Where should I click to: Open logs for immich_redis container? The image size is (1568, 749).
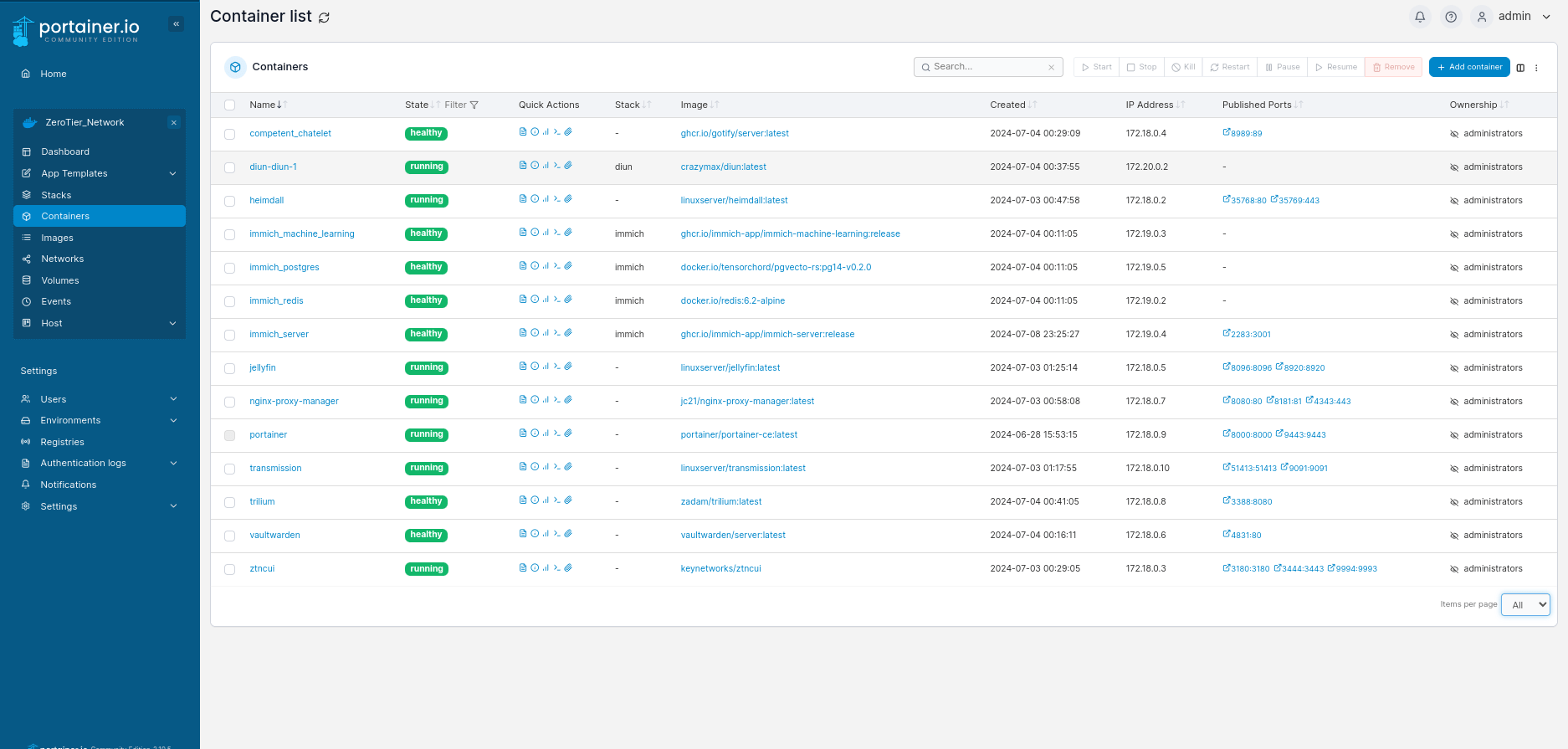pos(523,300)
